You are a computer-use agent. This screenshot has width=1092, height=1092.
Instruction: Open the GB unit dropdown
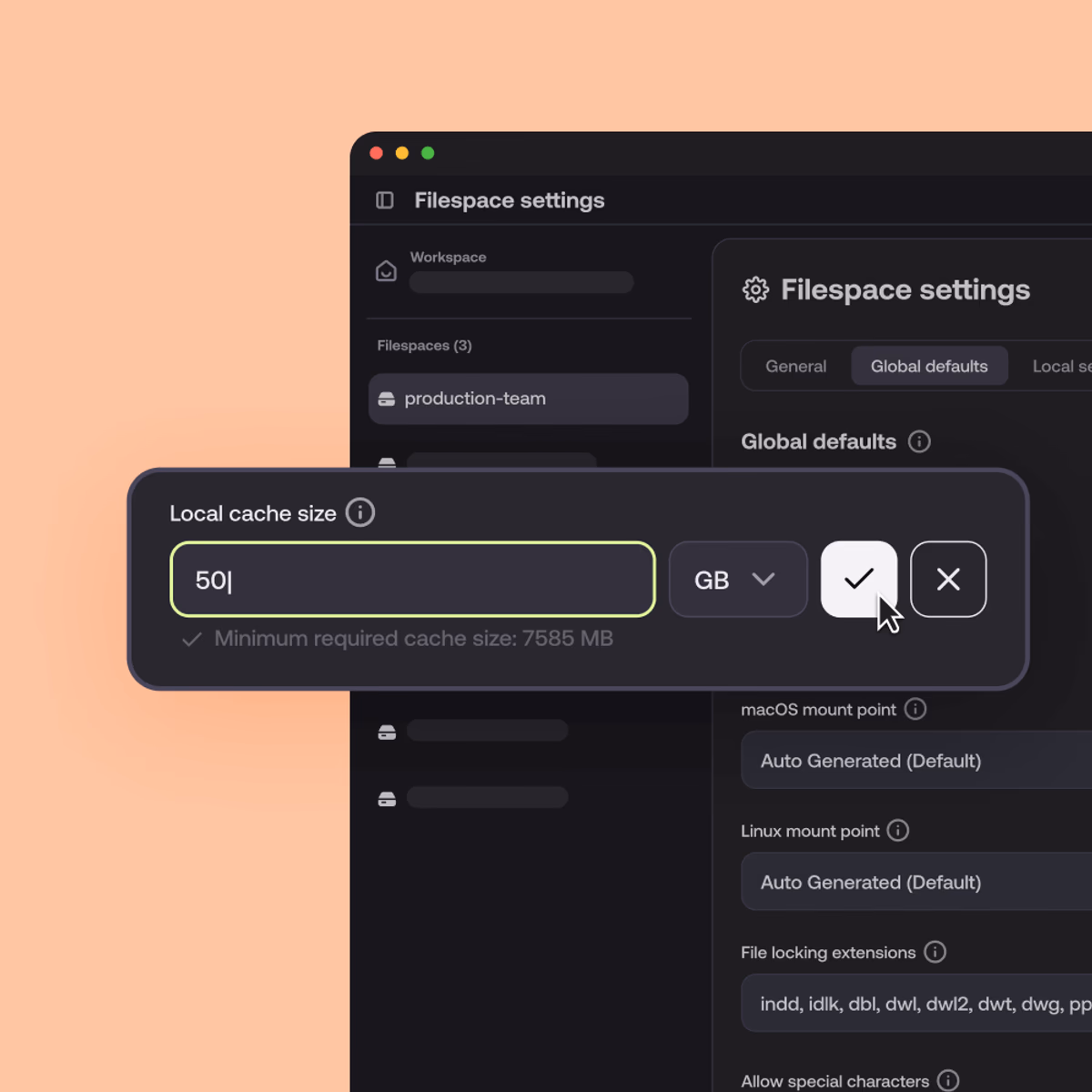[737, 580]
